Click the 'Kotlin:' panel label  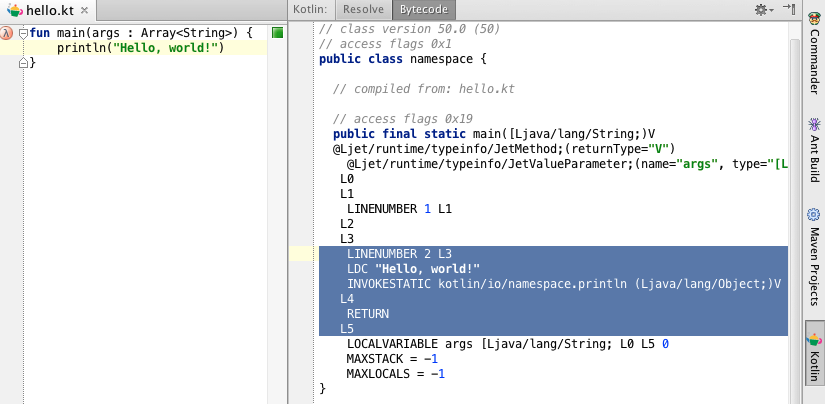pos(310,9)
